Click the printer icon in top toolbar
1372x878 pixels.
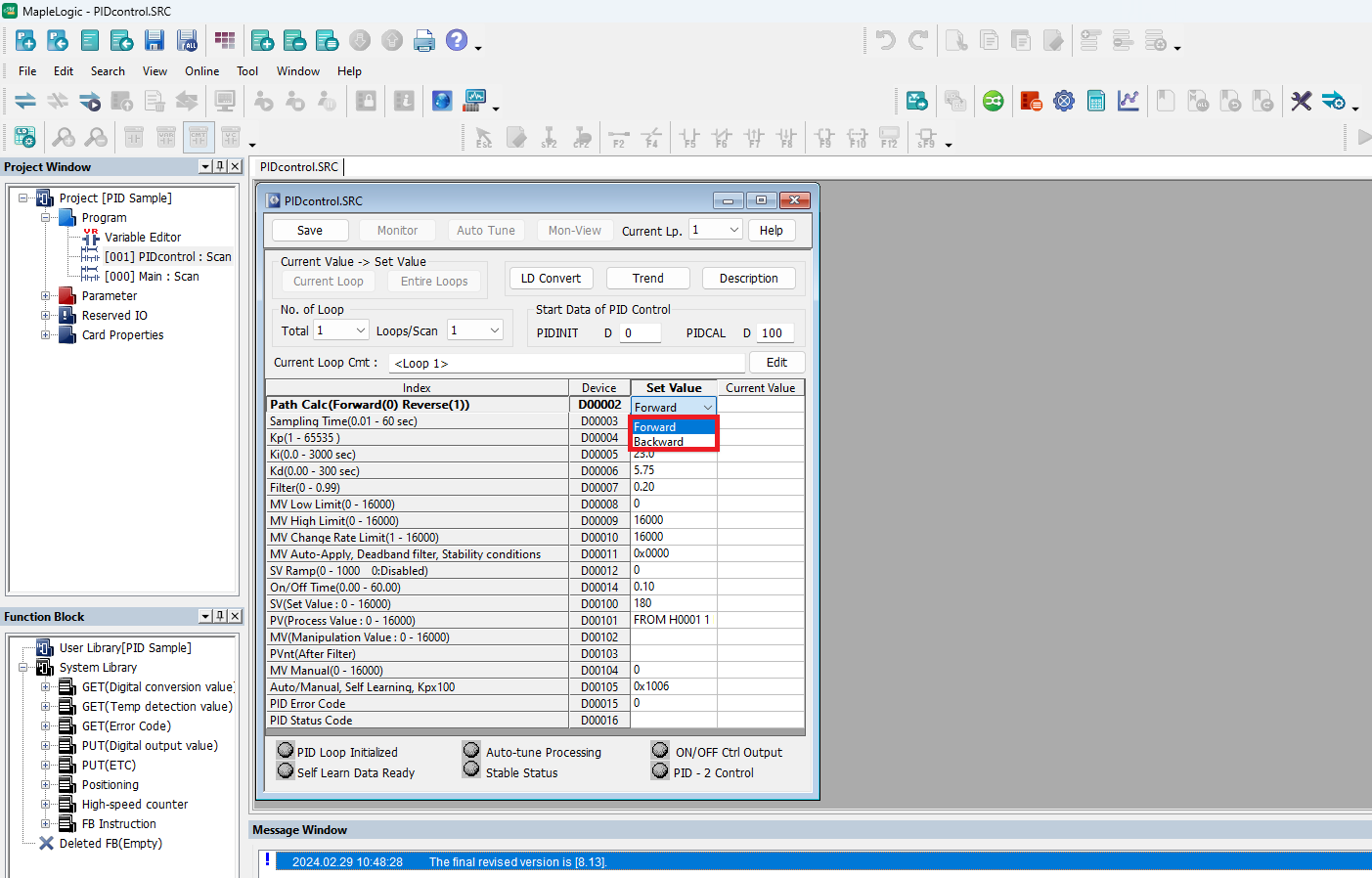coord(423,40)
